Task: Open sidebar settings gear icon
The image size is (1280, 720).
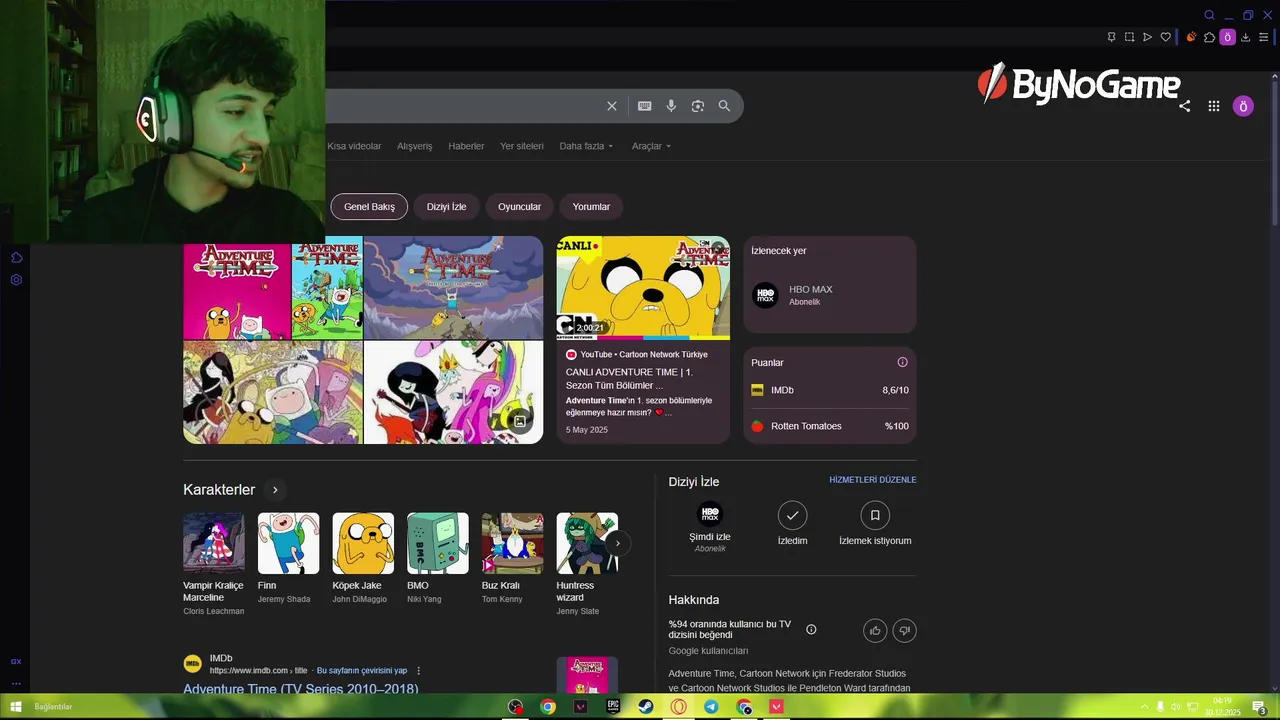Action: pyautogui.click(x=16, y=279)
